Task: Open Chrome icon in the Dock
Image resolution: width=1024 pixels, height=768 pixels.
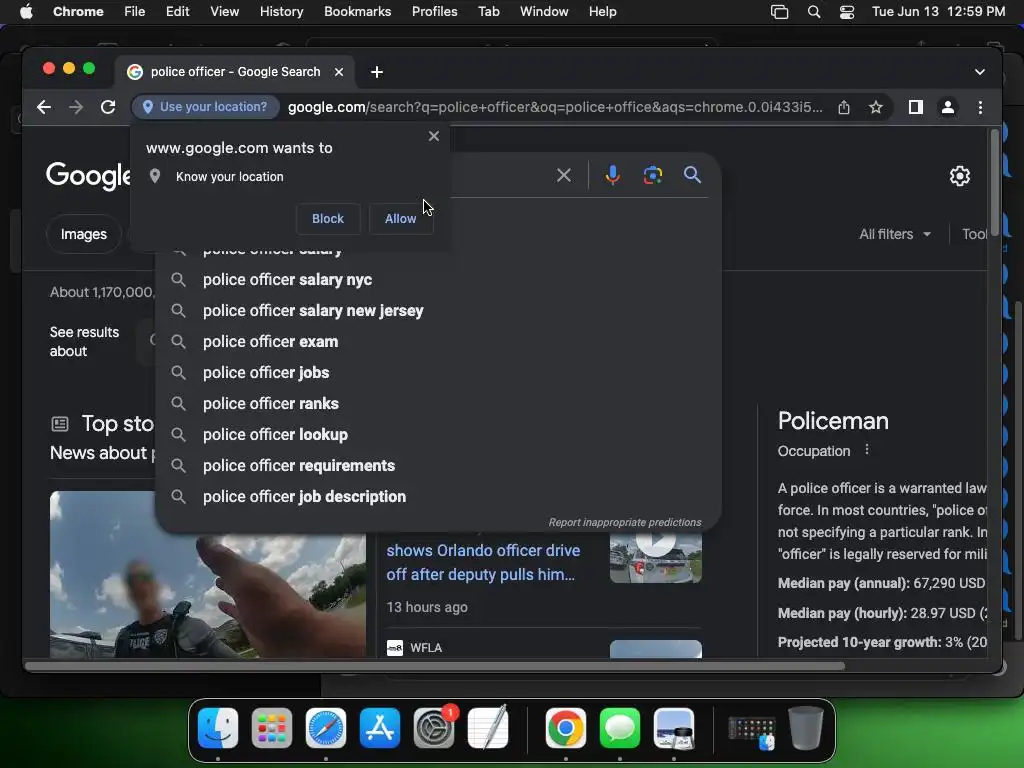Action: coord(566,728)
